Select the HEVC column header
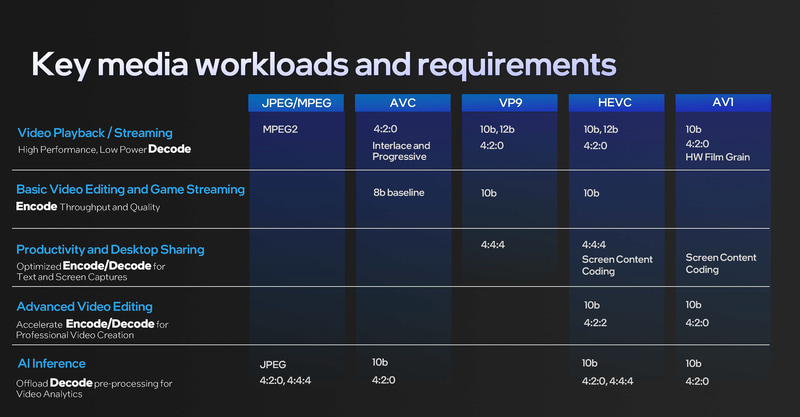800x417 pixels. pos(616,103)
